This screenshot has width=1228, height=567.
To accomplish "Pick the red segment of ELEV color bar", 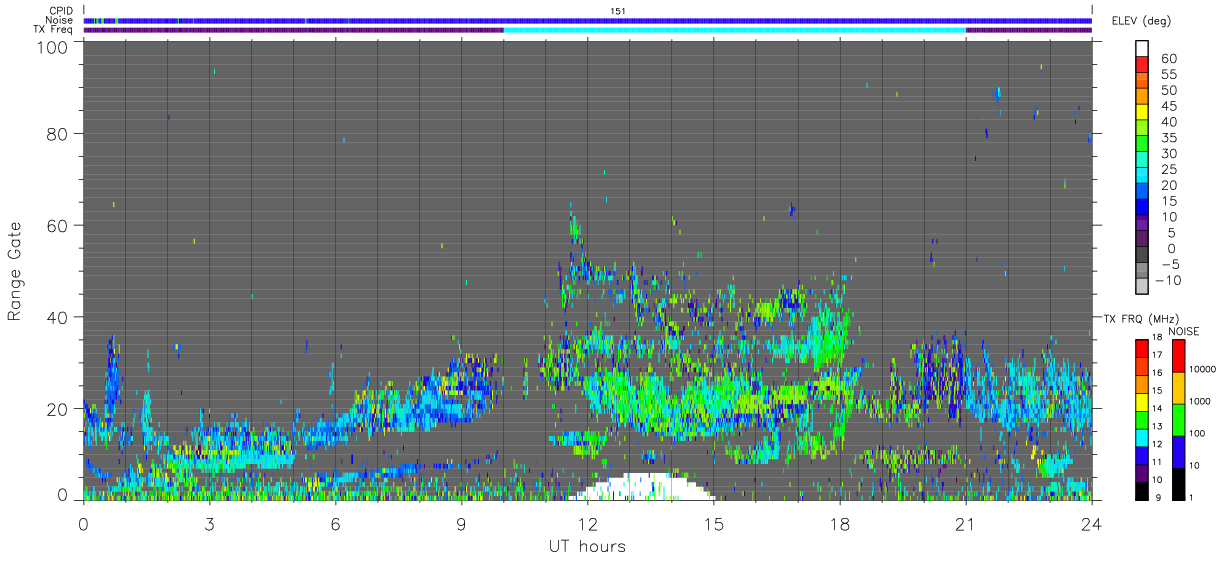I will click(x=1142, y=62).
